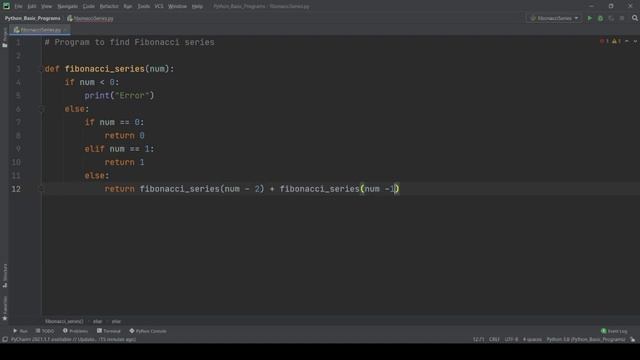The image size is (640, 360).
Task: Click the Run with Coverage icon
Action: tap(611, 18)
